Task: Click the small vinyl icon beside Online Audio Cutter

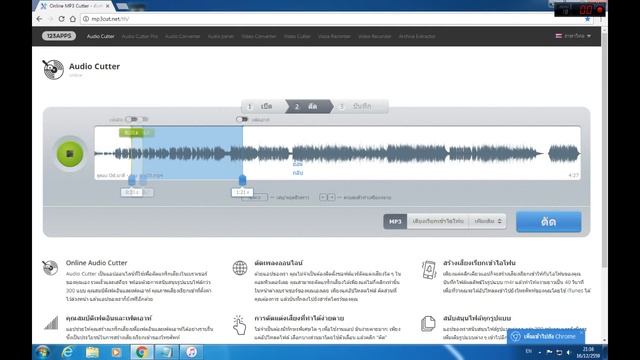Action: tap(50, 268)
